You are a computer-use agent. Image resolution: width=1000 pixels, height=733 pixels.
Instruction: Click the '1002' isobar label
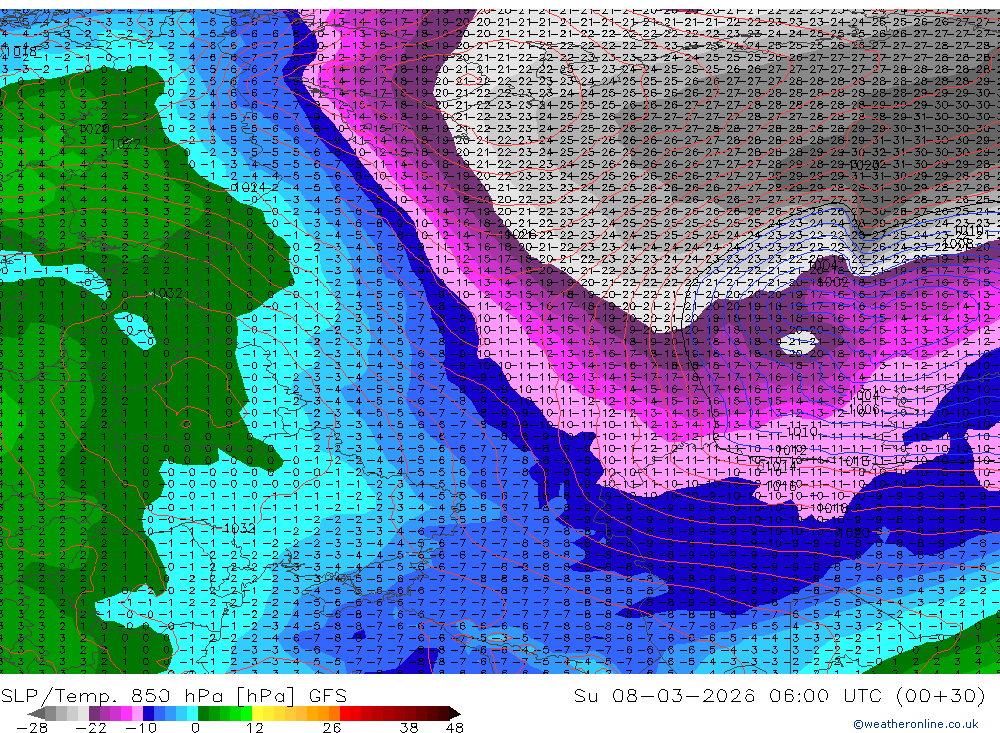coord(832,281)
